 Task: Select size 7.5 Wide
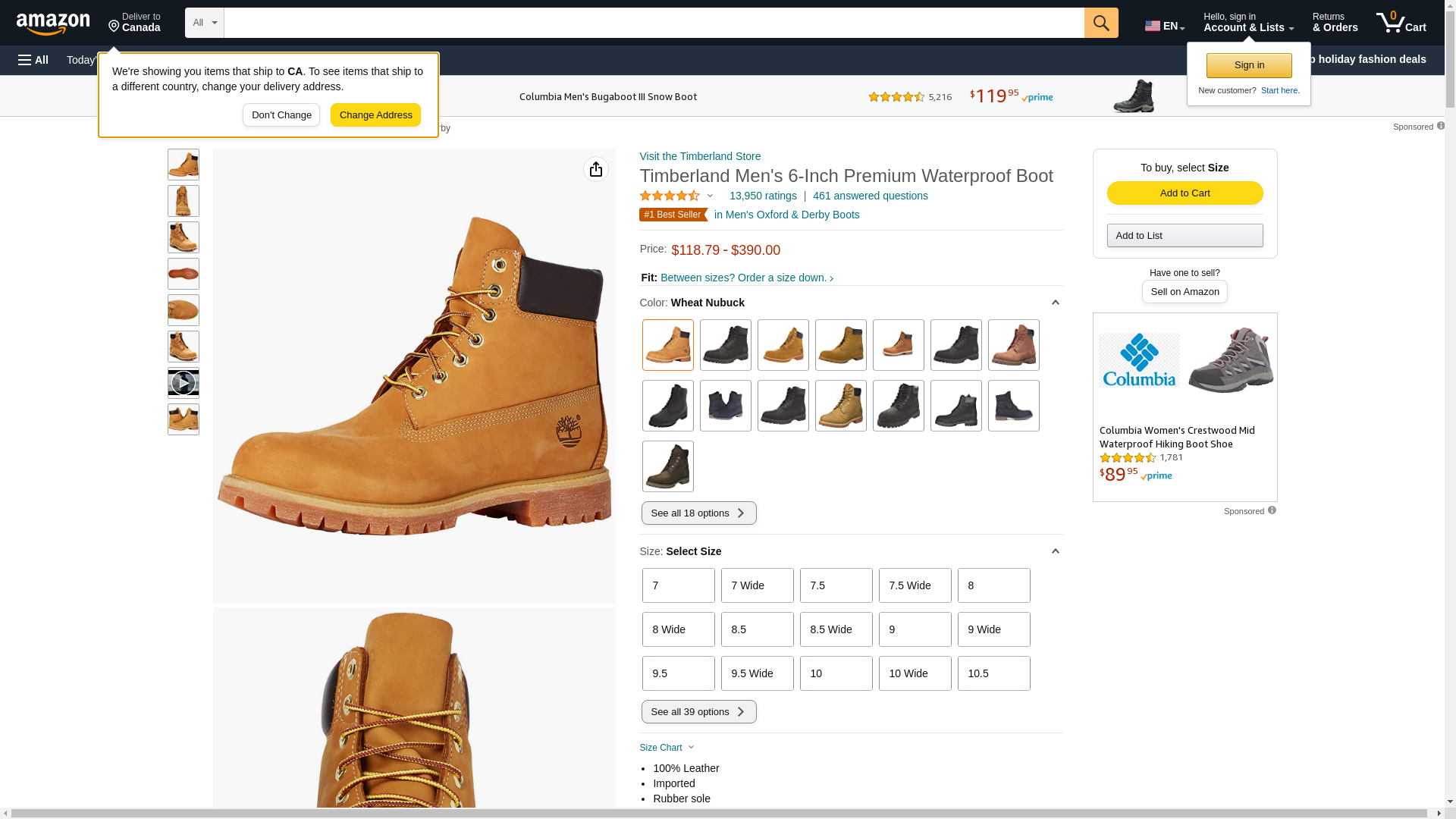915,585
